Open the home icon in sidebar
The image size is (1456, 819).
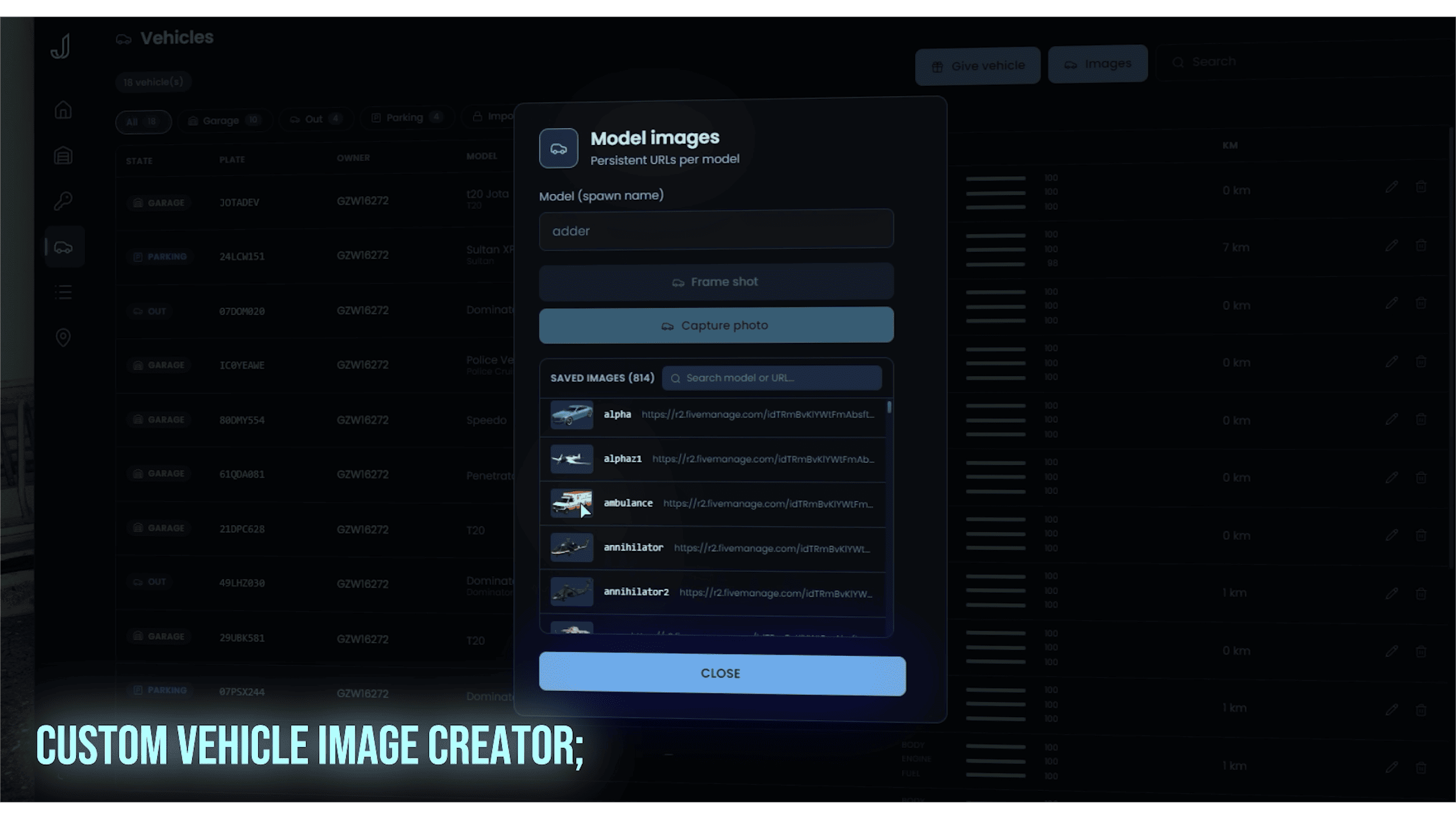pyautogui.click(x=63, y=109)
